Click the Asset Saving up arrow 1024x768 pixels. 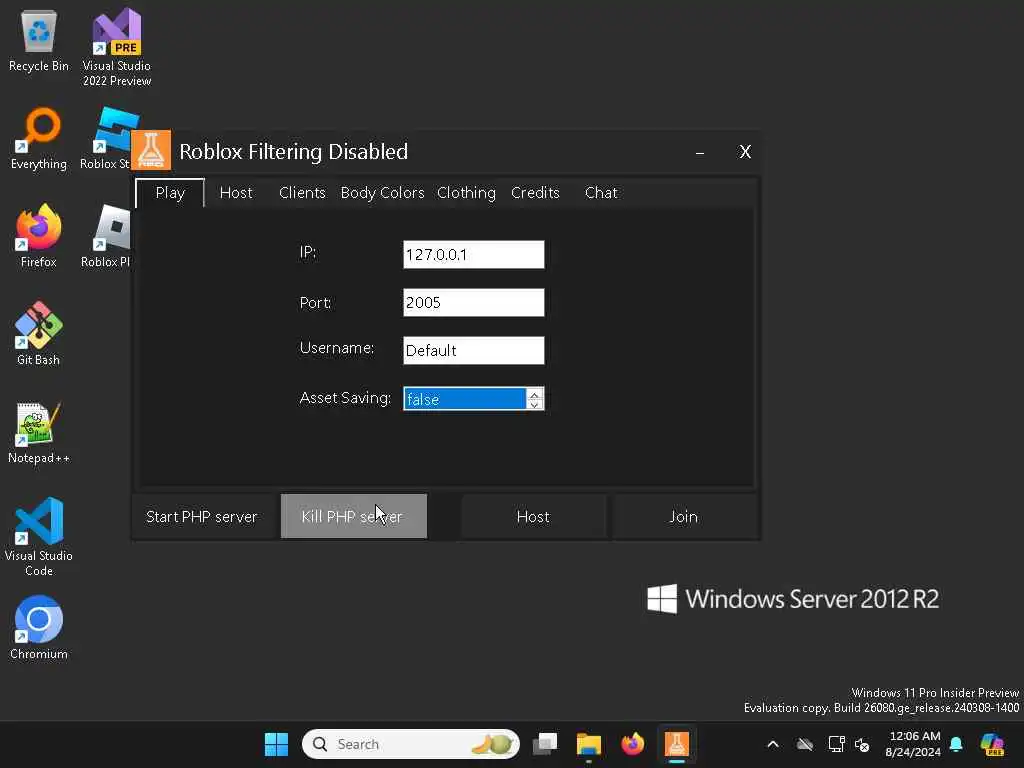[x=534, y=394]
